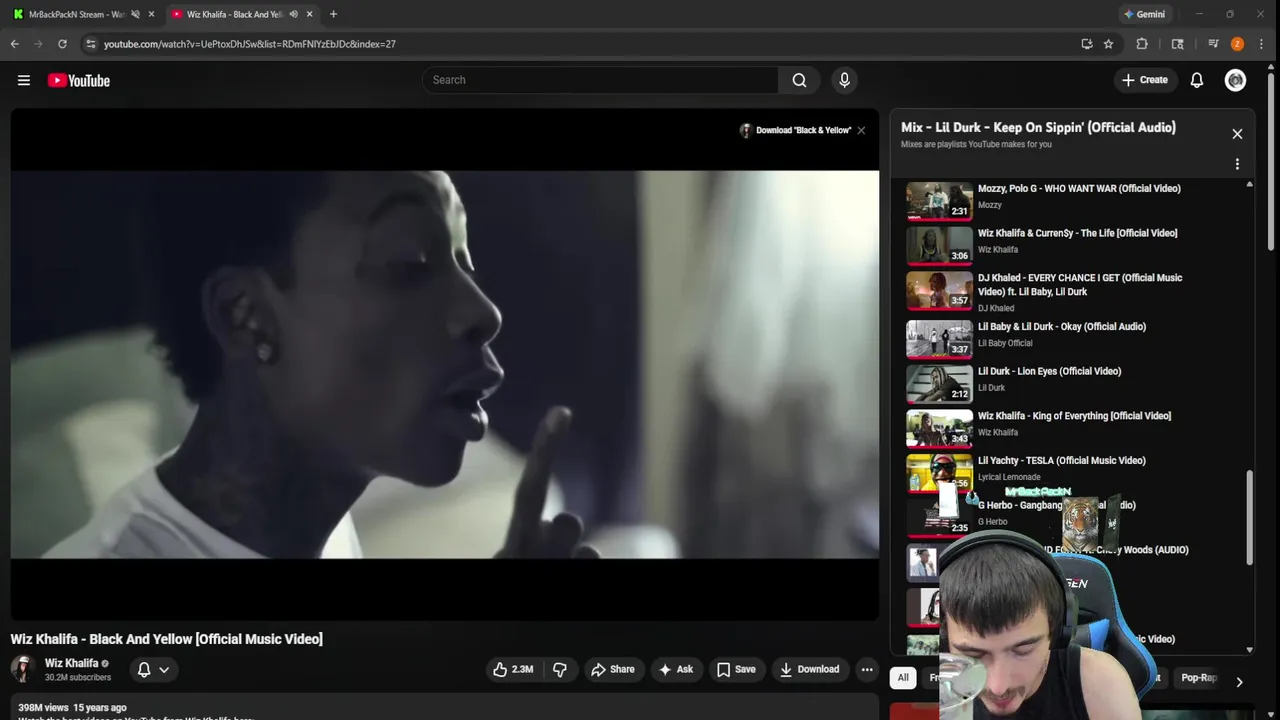Click Download "Black & Yellow" overlay text

(803, 130)
